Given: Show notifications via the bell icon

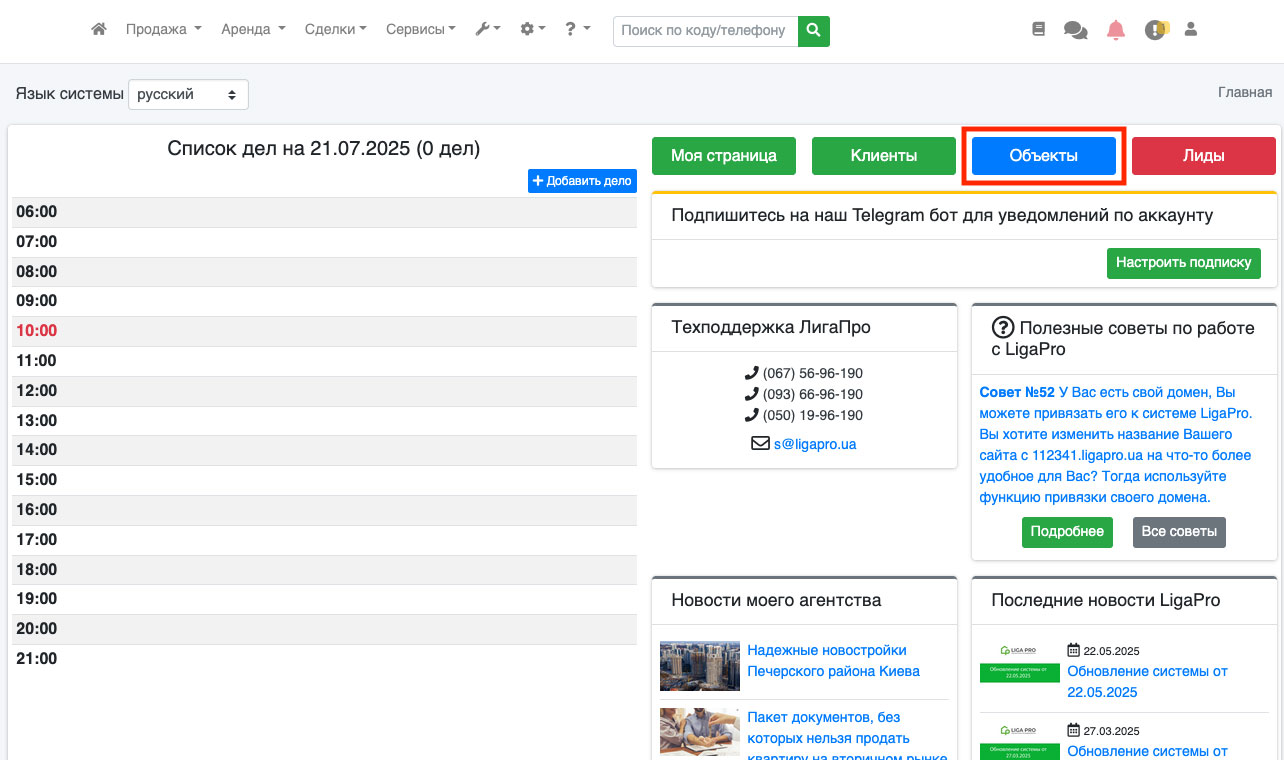Looking at the screenshot, I should pos(1116,30).
